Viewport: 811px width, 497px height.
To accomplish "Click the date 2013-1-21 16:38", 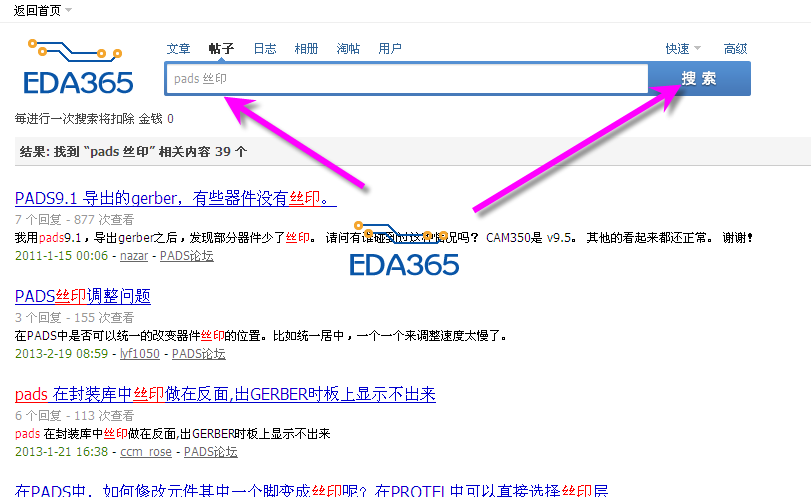I will coord(62,451).
